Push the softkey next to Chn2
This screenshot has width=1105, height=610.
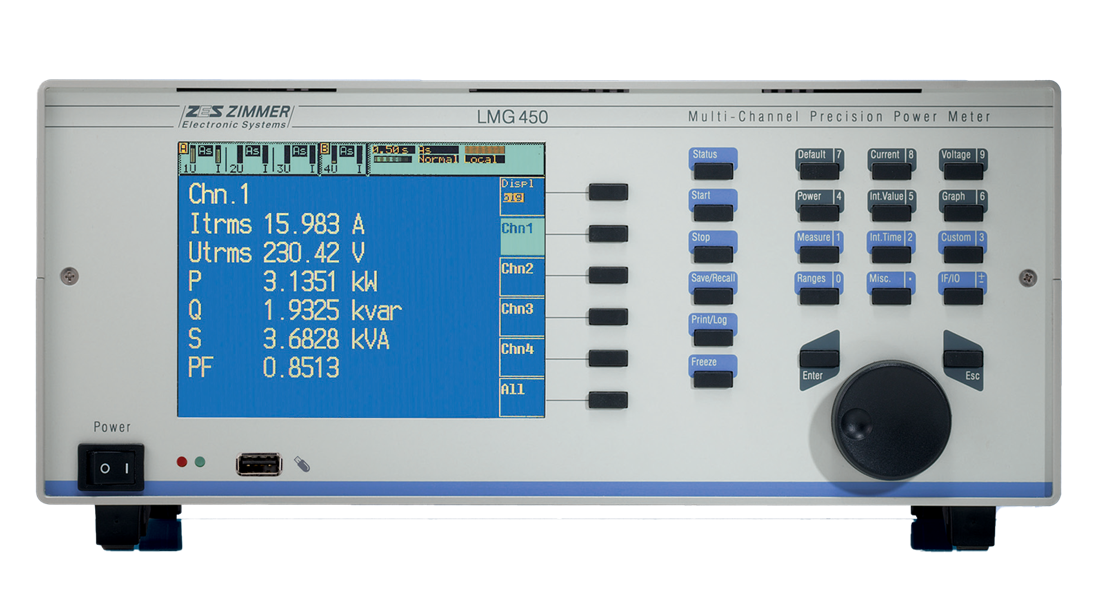click(x=608, y=275)
